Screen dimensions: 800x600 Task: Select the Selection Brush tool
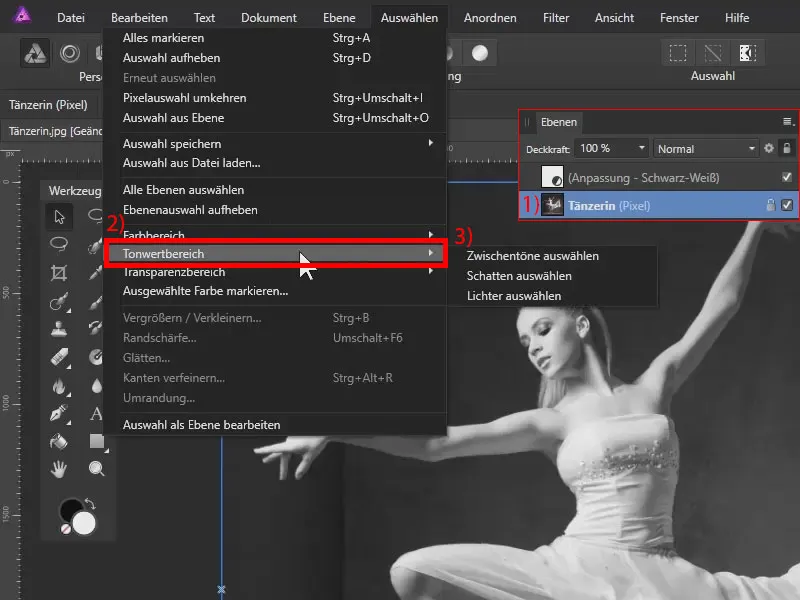95,246
